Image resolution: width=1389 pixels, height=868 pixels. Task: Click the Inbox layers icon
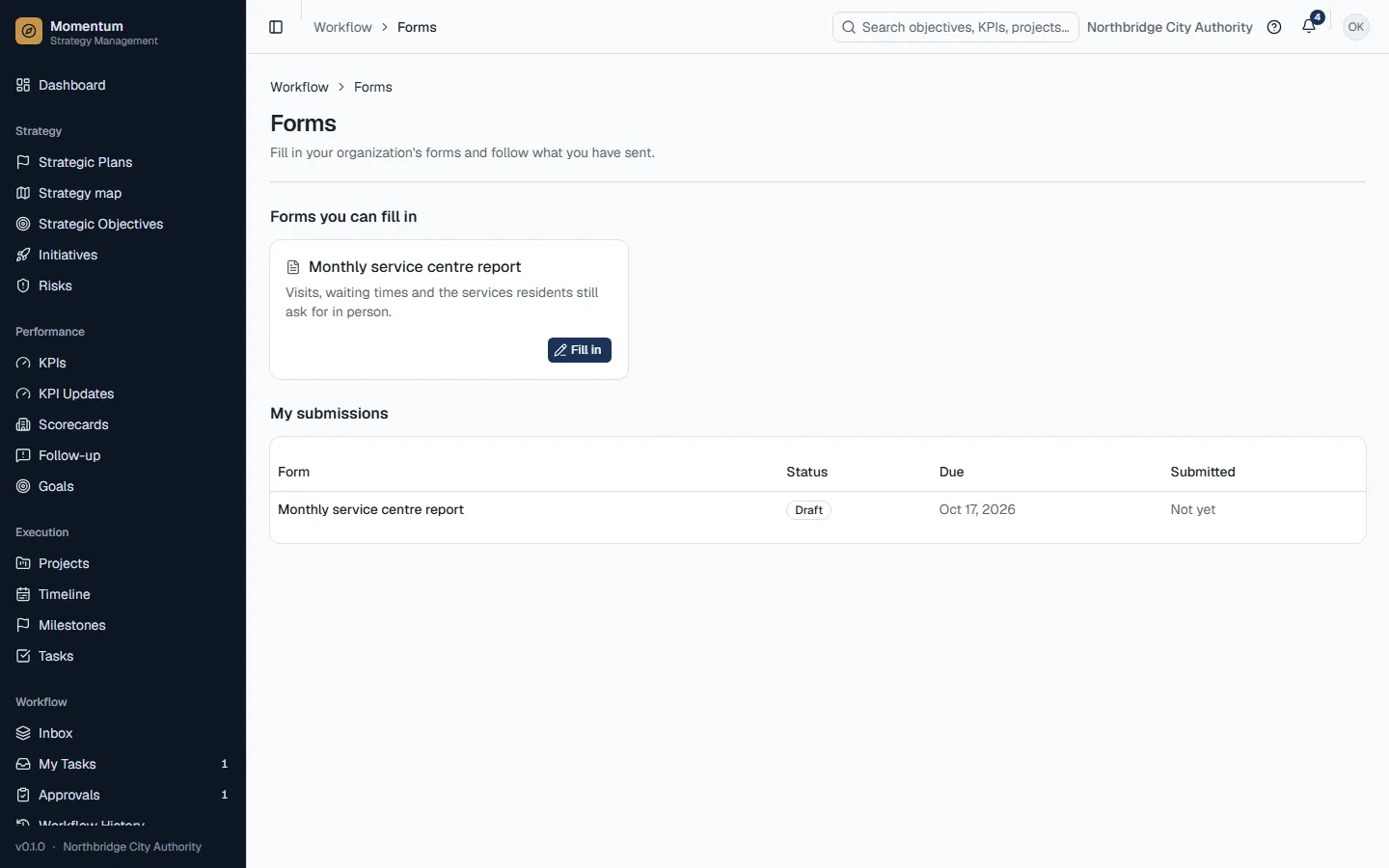pos(23,733)
